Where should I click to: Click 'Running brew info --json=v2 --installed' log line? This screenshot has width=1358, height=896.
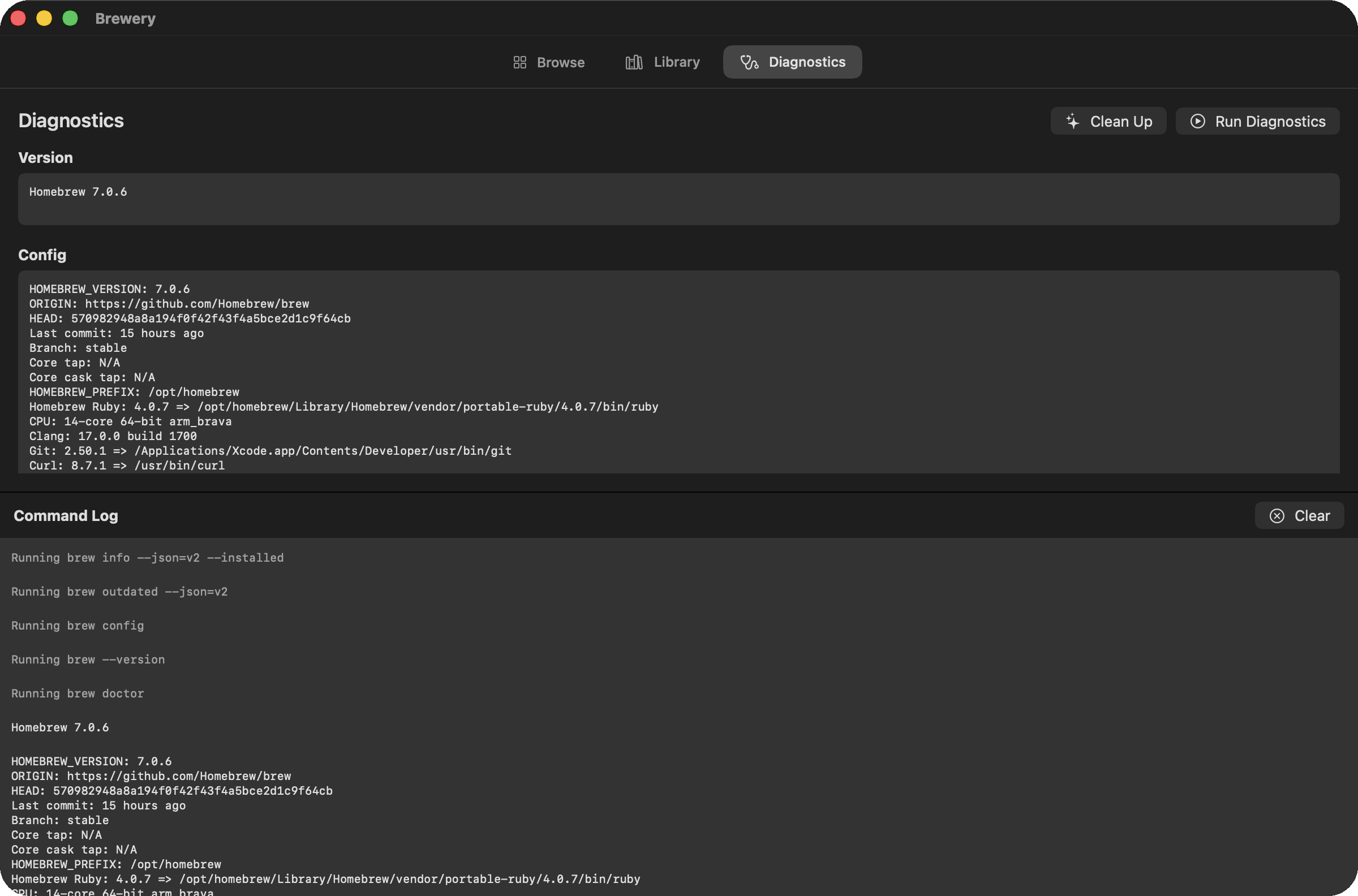(148, 558)
